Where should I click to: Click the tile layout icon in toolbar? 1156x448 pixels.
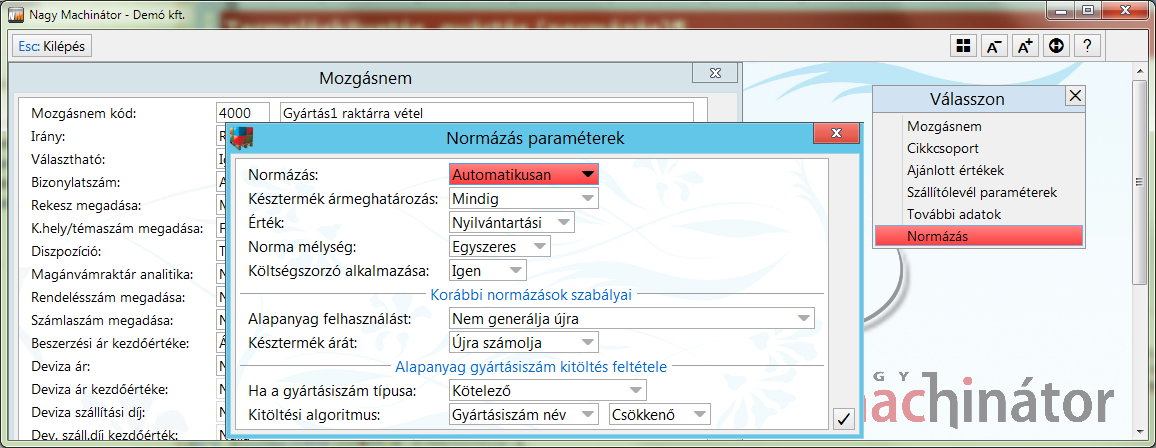pos(962,46)
